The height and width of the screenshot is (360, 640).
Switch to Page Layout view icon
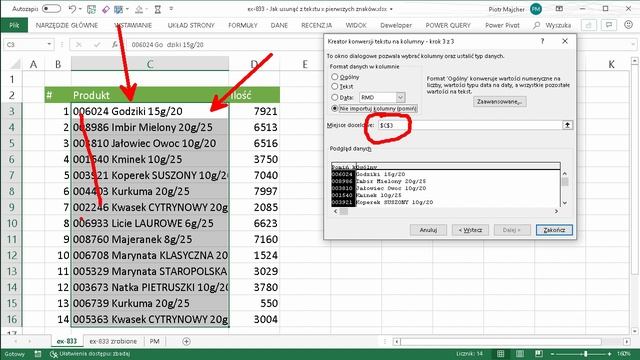[520, 353]
